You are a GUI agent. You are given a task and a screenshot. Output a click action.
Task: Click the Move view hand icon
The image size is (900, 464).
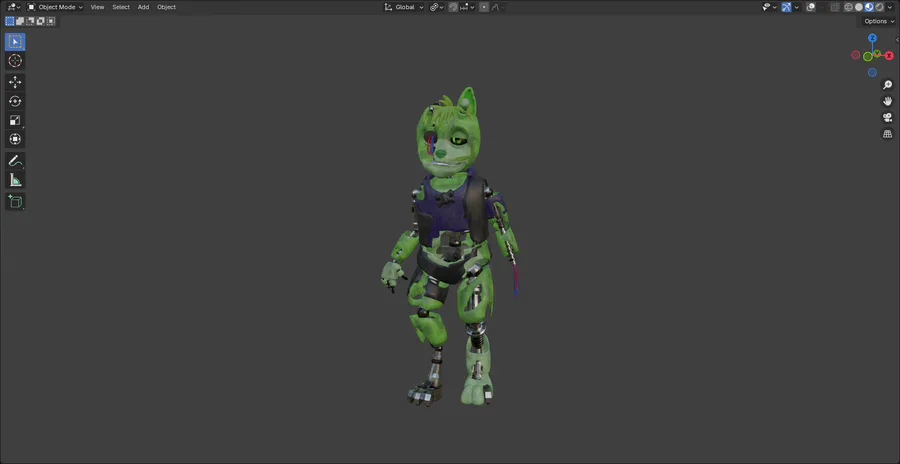[x=887, y=101]
